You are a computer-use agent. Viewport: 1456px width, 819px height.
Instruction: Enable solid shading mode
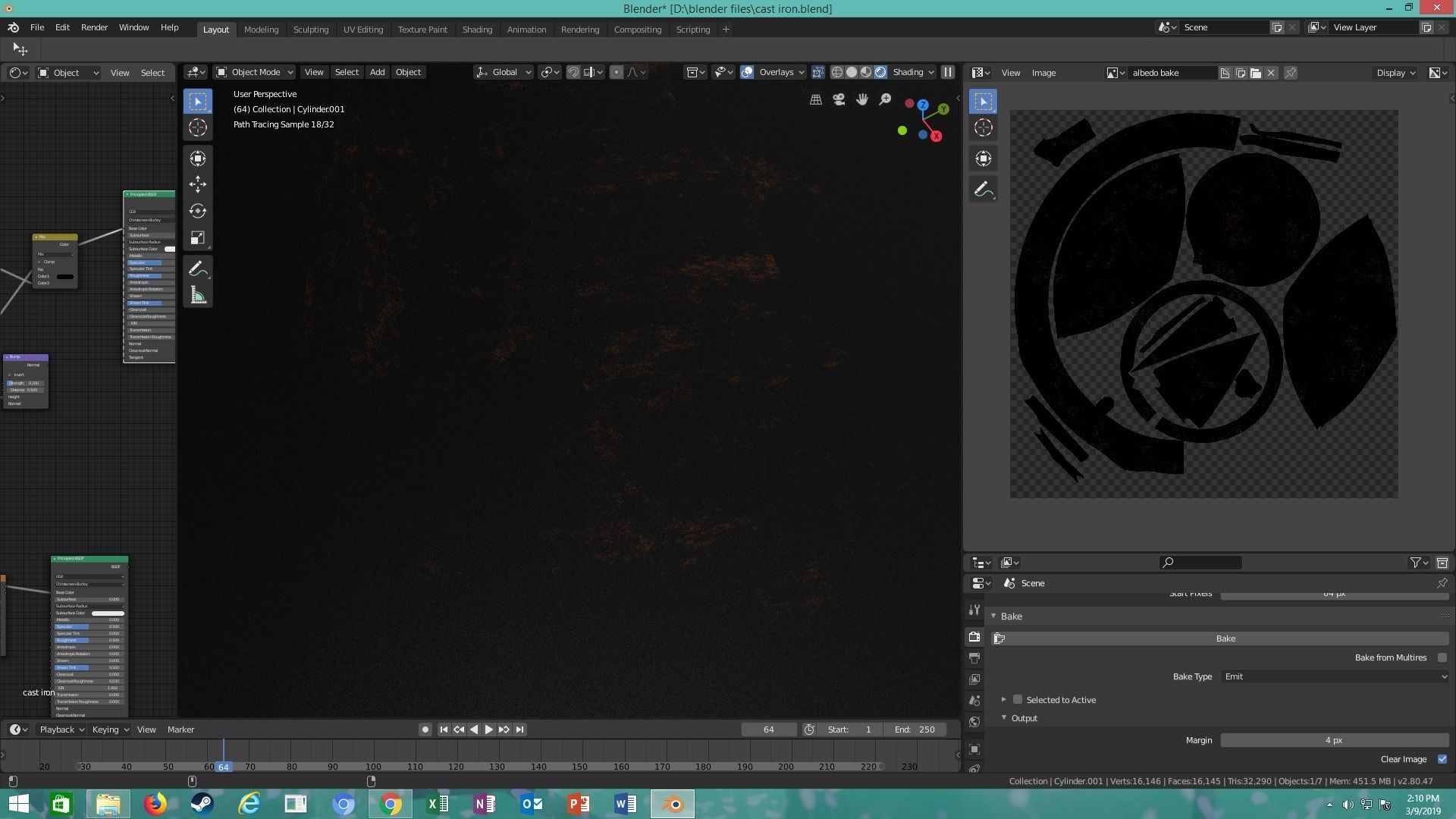[x=852, y=72]
